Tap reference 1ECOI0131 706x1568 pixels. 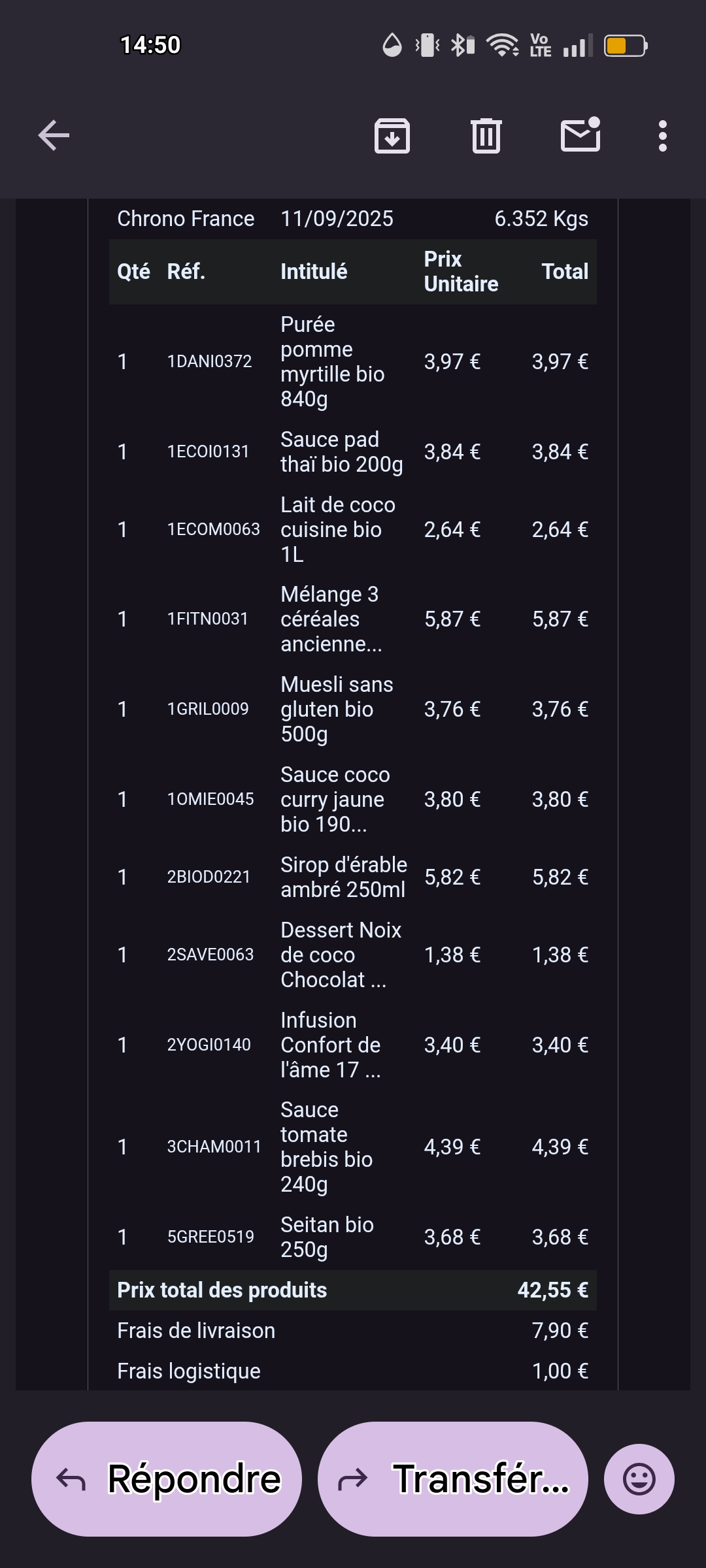208,451
